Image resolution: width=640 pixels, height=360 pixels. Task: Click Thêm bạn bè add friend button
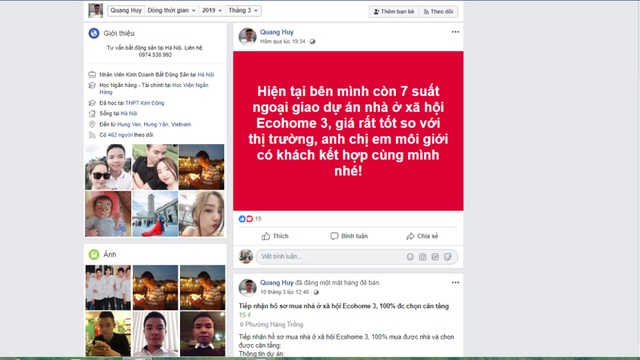click(394, 11)
